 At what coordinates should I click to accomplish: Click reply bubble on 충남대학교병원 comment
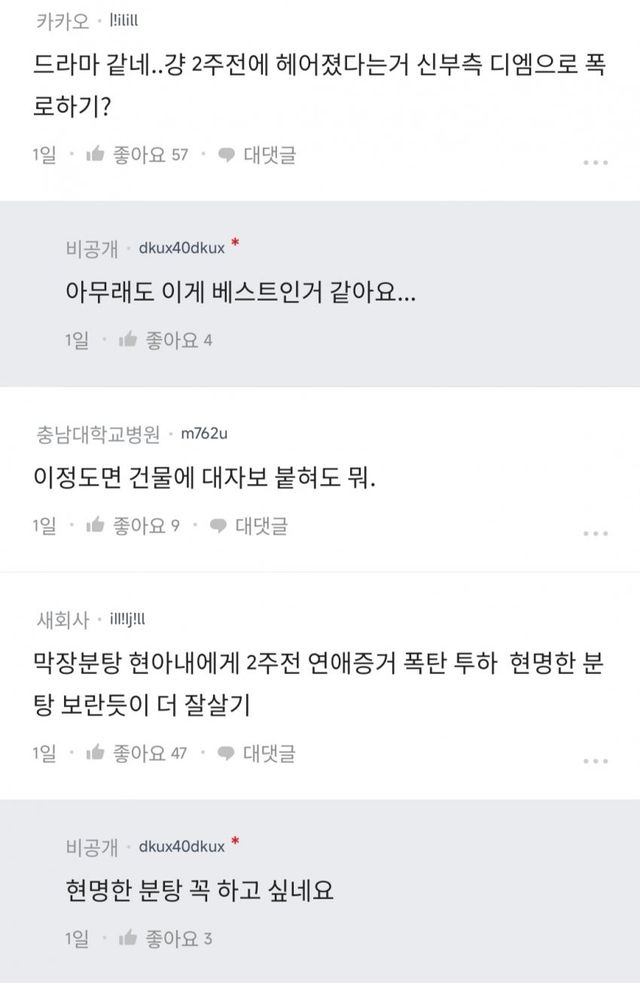pyautogui.click(x=217, y=525)
